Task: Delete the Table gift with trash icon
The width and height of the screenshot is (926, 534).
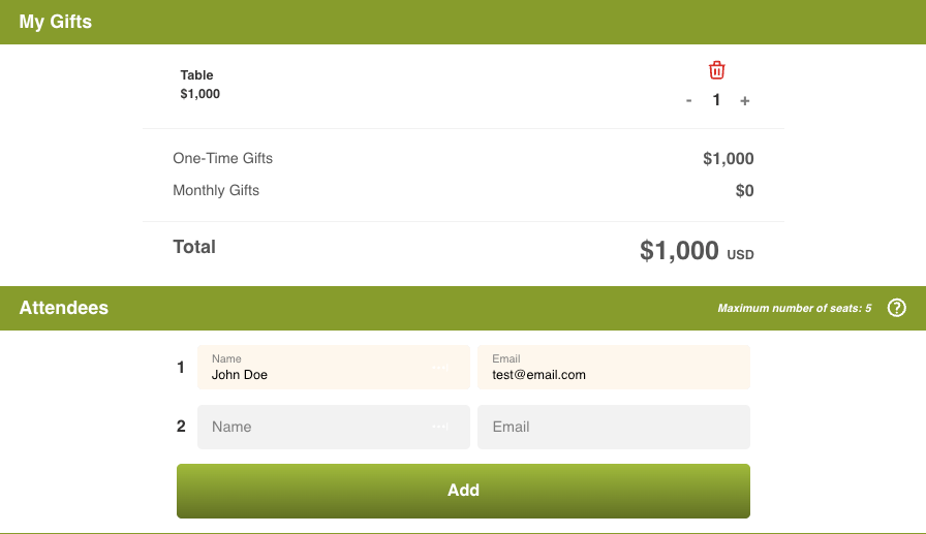Action: tap(717, 70)
